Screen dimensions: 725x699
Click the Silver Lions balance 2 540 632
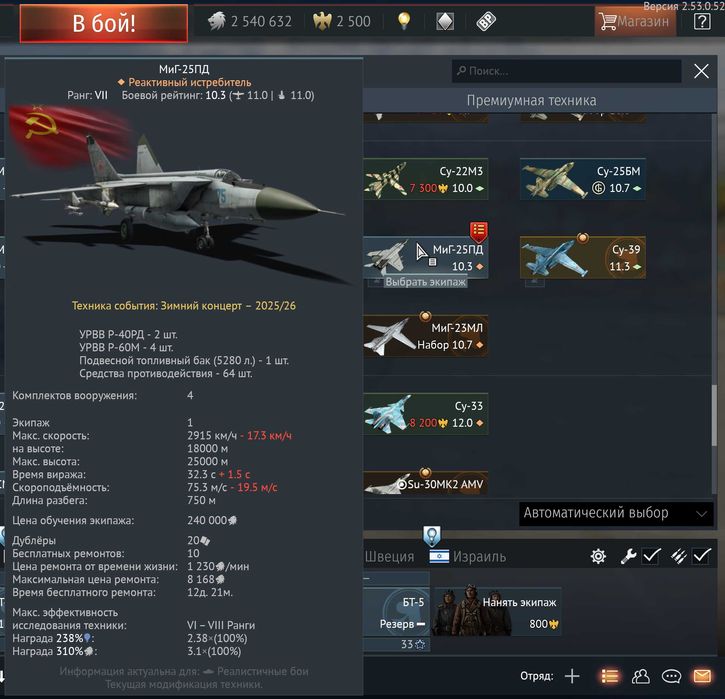click(250, 21)
